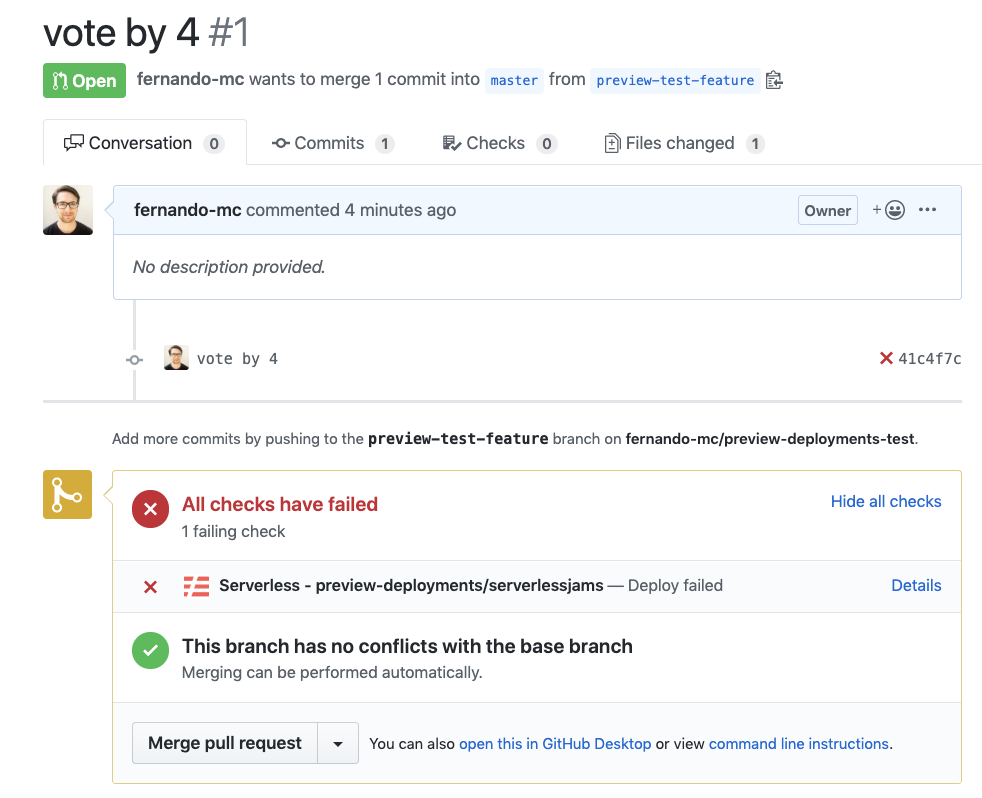
Task: Click fernando-mc's profile avatar
Action: 66,209
